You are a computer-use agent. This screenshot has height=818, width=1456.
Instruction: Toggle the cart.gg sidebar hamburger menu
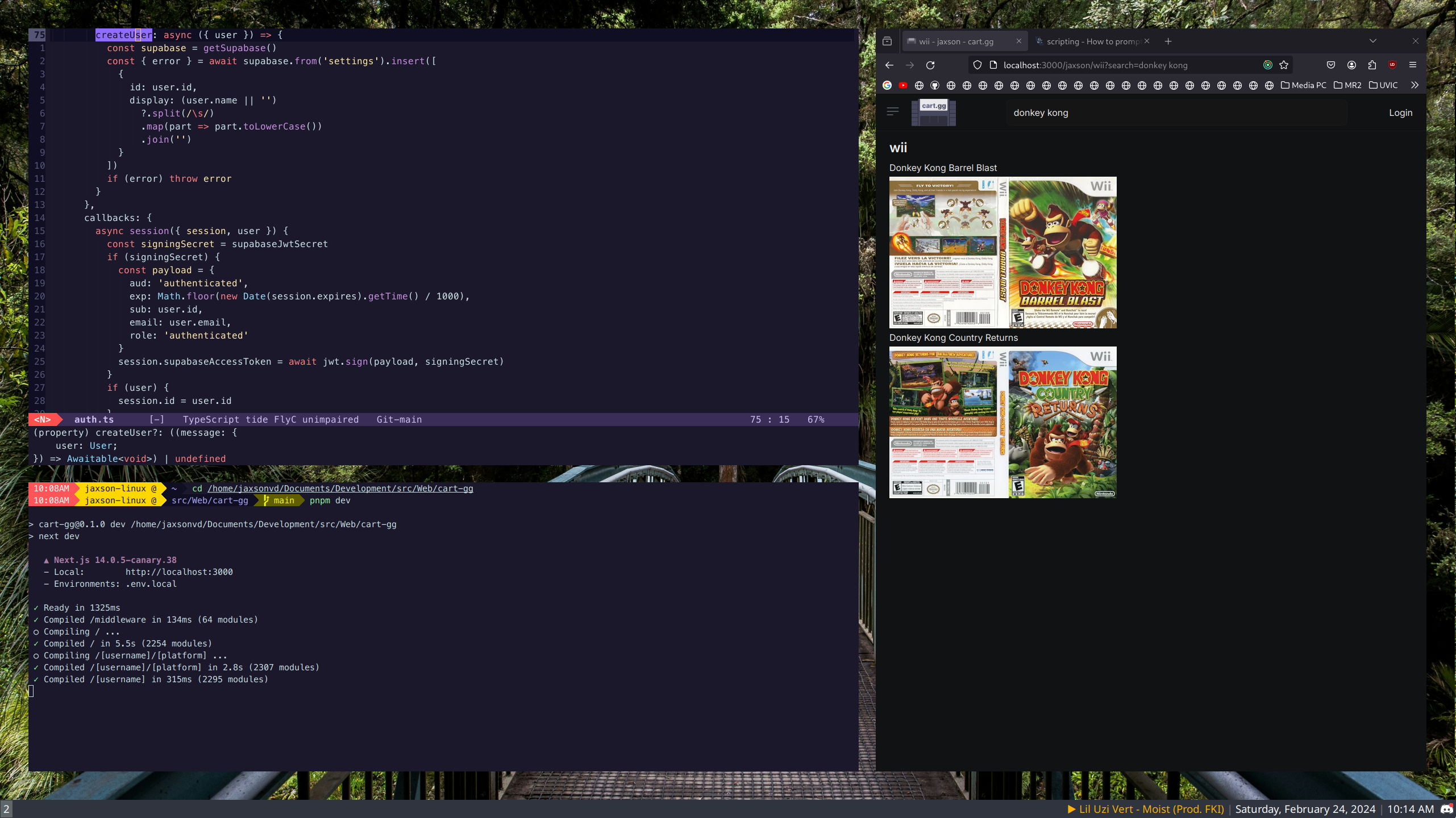(893, 112)
